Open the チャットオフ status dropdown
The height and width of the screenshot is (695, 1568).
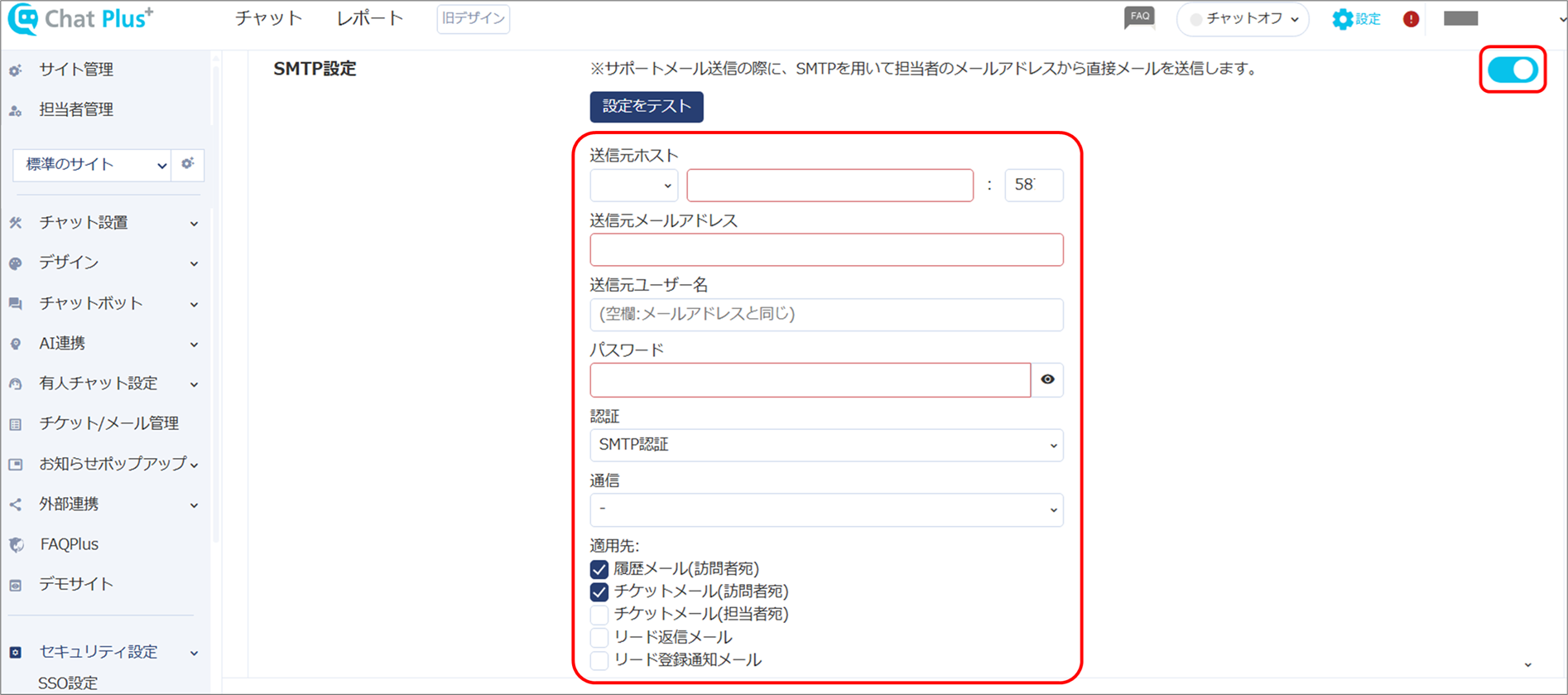coord(1243,19)
